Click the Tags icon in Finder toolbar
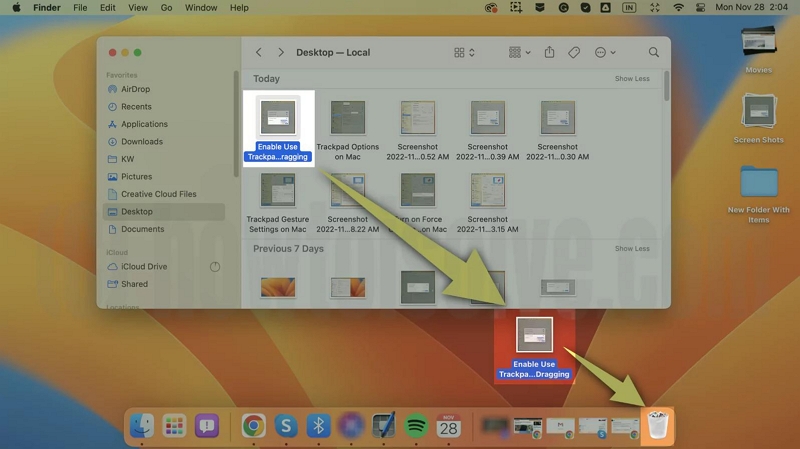The height and width of the screenshot is (449, 800). click(574, 52)
